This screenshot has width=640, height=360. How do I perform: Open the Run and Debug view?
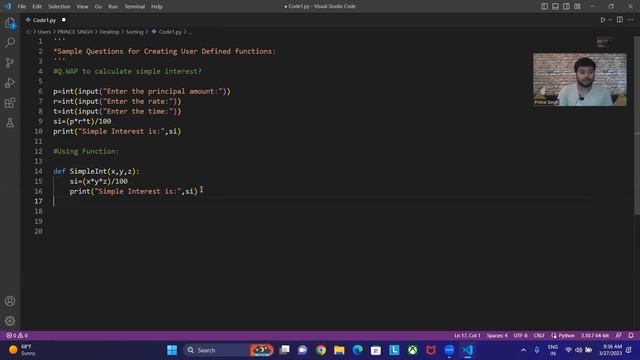click(10, 82)
